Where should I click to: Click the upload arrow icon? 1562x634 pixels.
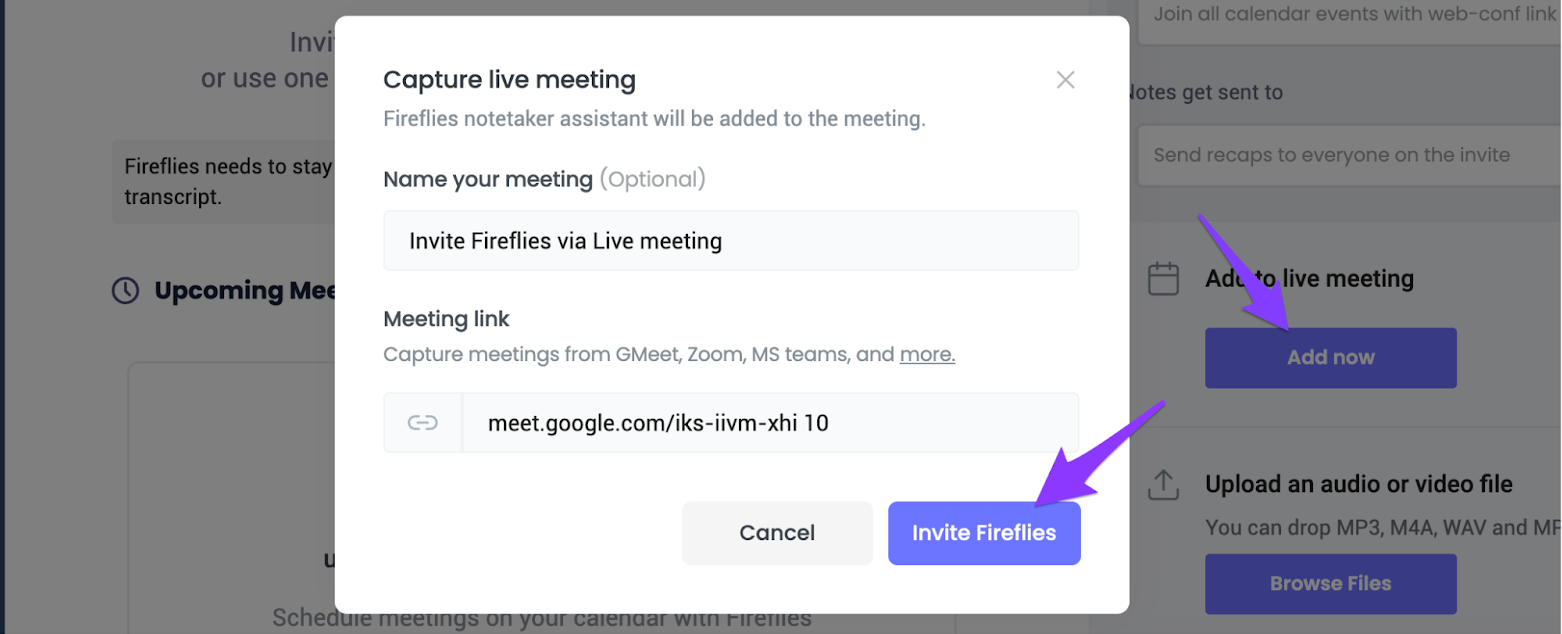tap(1162, 485)
